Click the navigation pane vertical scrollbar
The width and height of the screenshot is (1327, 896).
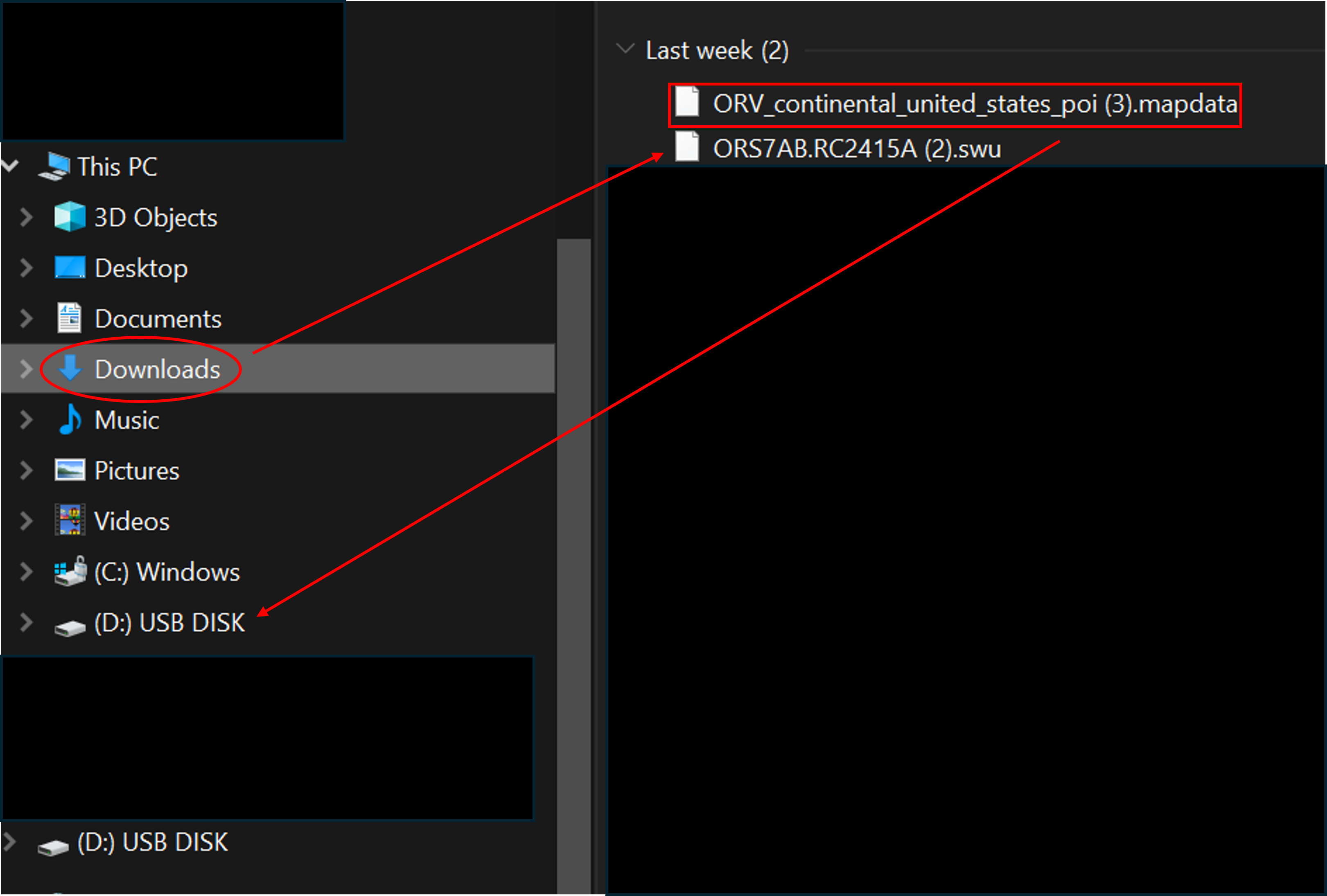click(573, 565)
